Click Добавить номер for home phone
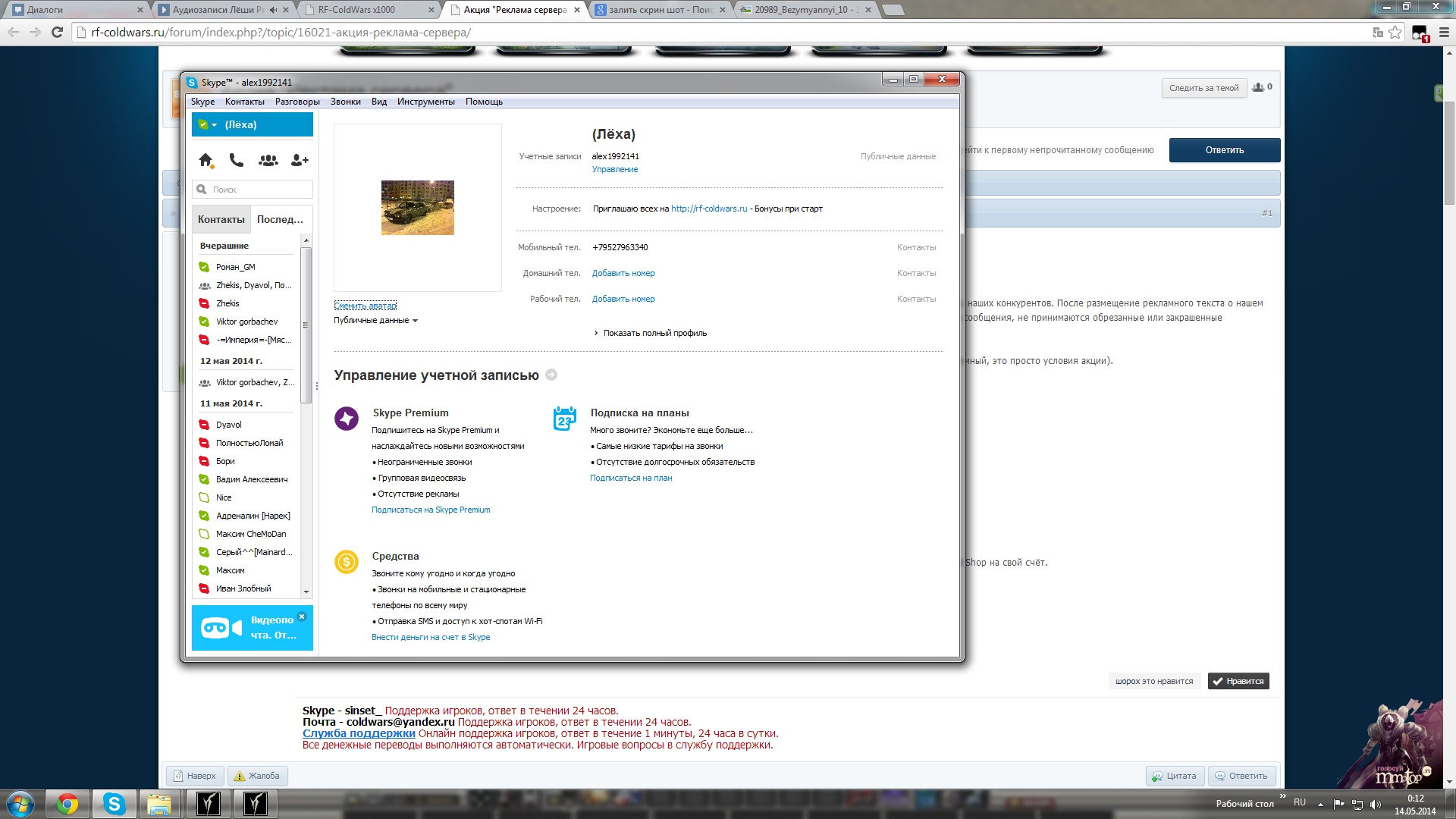 623,273
